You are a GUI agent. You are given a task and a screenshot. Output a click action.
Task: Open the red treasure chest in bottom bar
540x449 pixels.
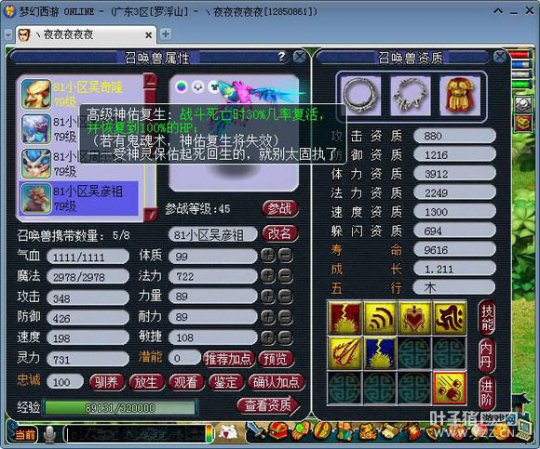click(278, 431)
